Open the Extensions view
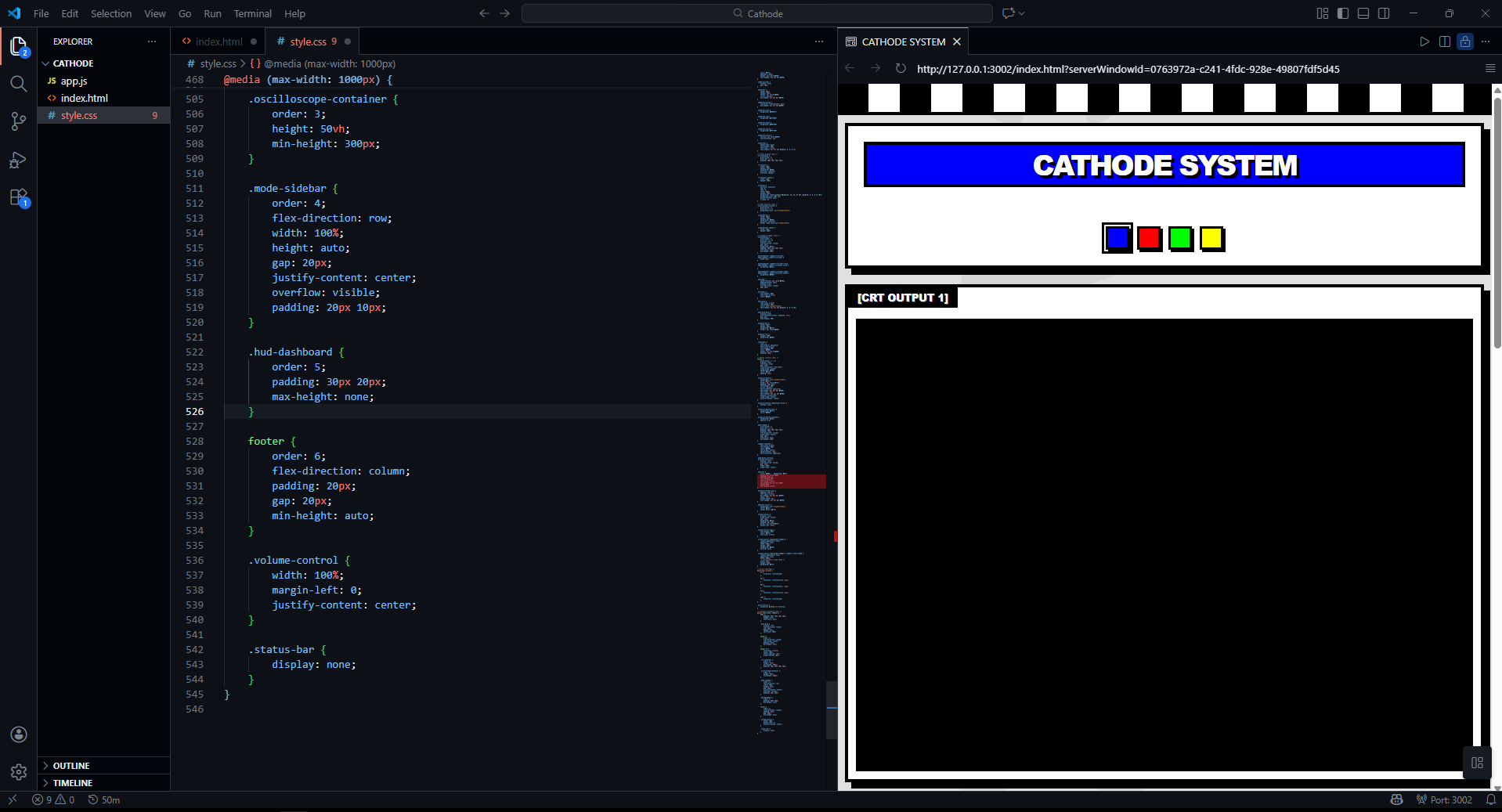Viewport: 1502px width, 812px height. pos(19,197)
